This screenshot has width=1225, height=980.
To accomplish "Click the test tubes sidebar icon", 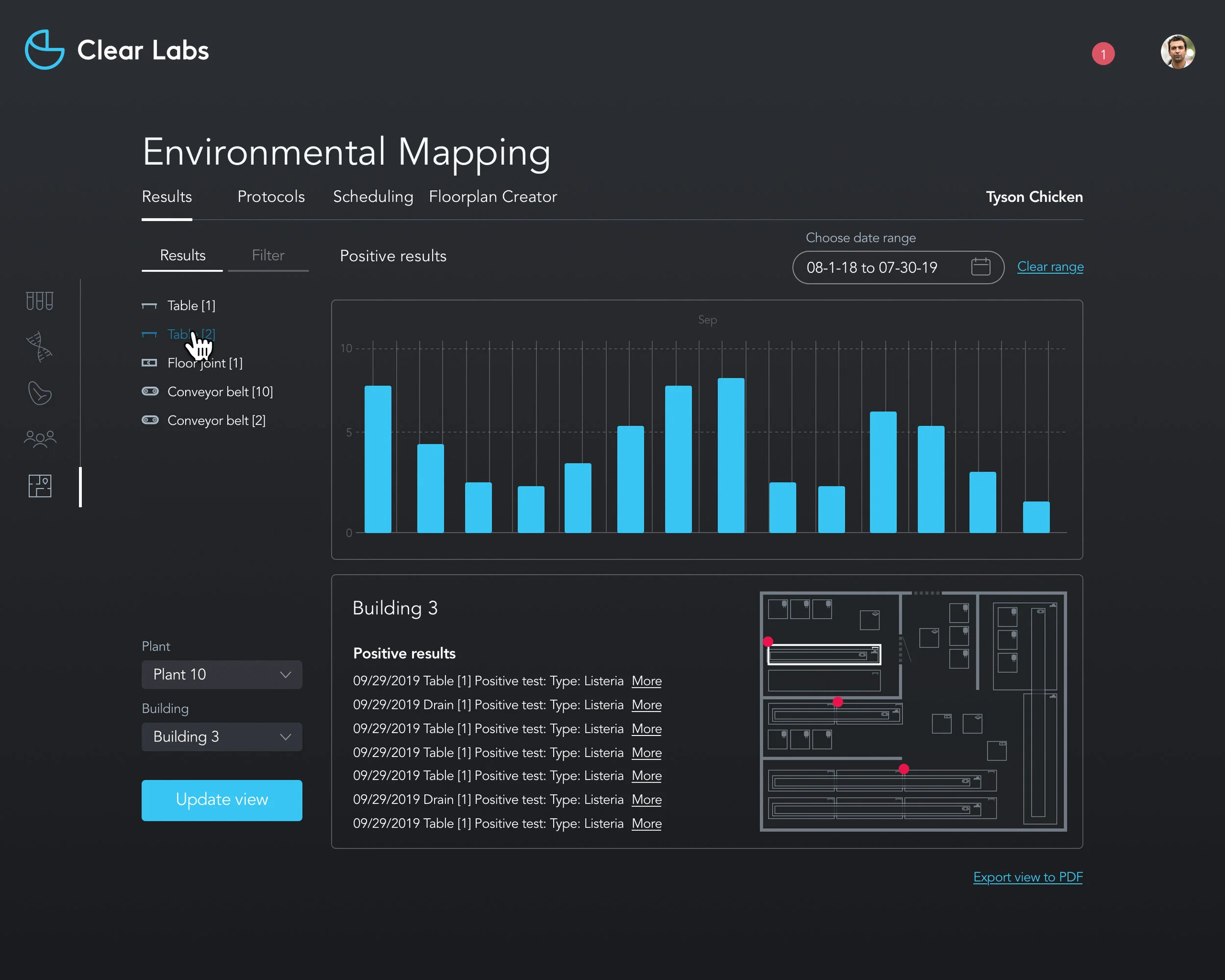I will tap(39, 300).
